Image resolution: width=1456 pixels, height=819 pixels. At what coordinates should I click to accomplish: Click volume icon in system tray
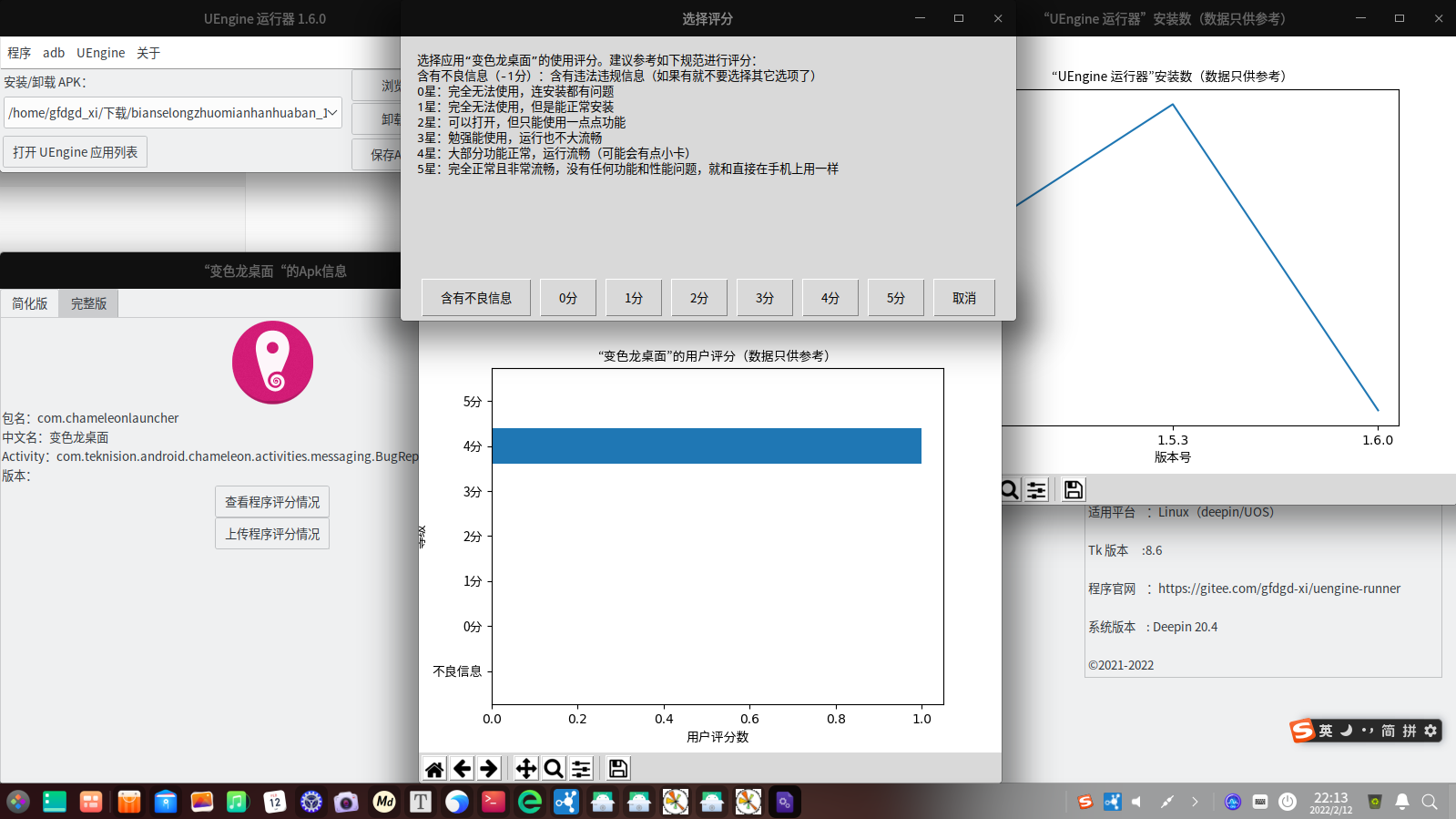point(1136,802)
